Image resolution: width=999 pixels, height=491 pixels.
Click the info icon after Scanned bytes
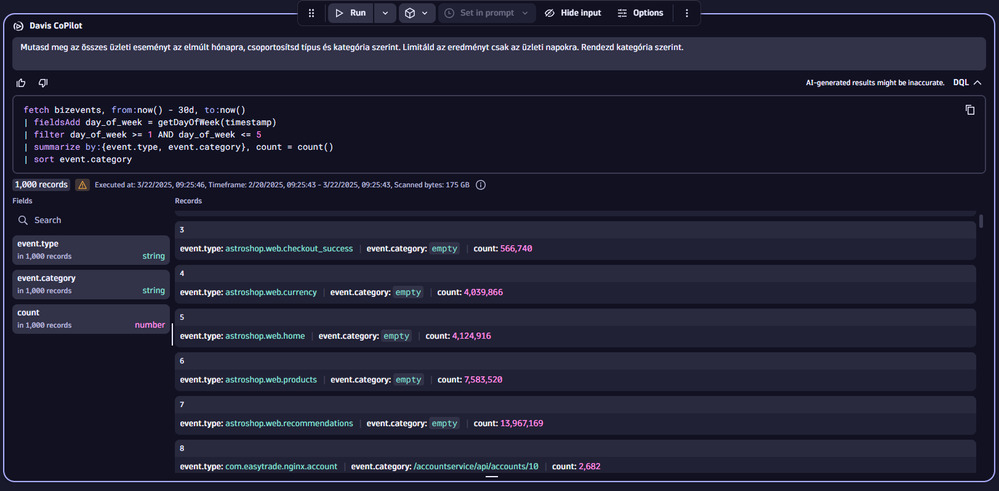[481, 185]
